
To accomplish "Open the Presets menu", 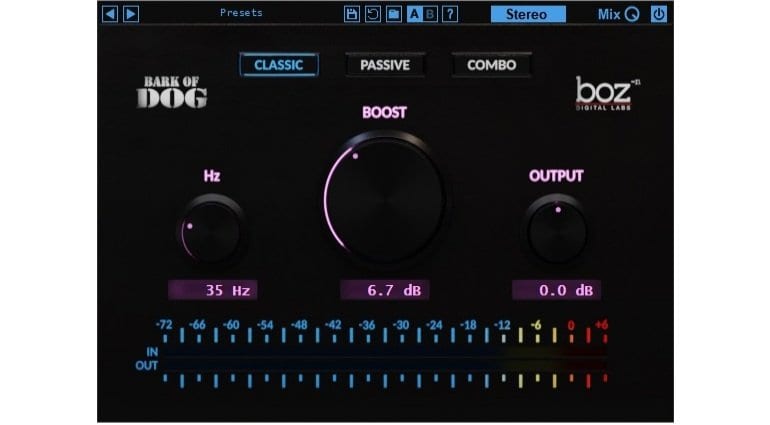I will tap(241, 13).
